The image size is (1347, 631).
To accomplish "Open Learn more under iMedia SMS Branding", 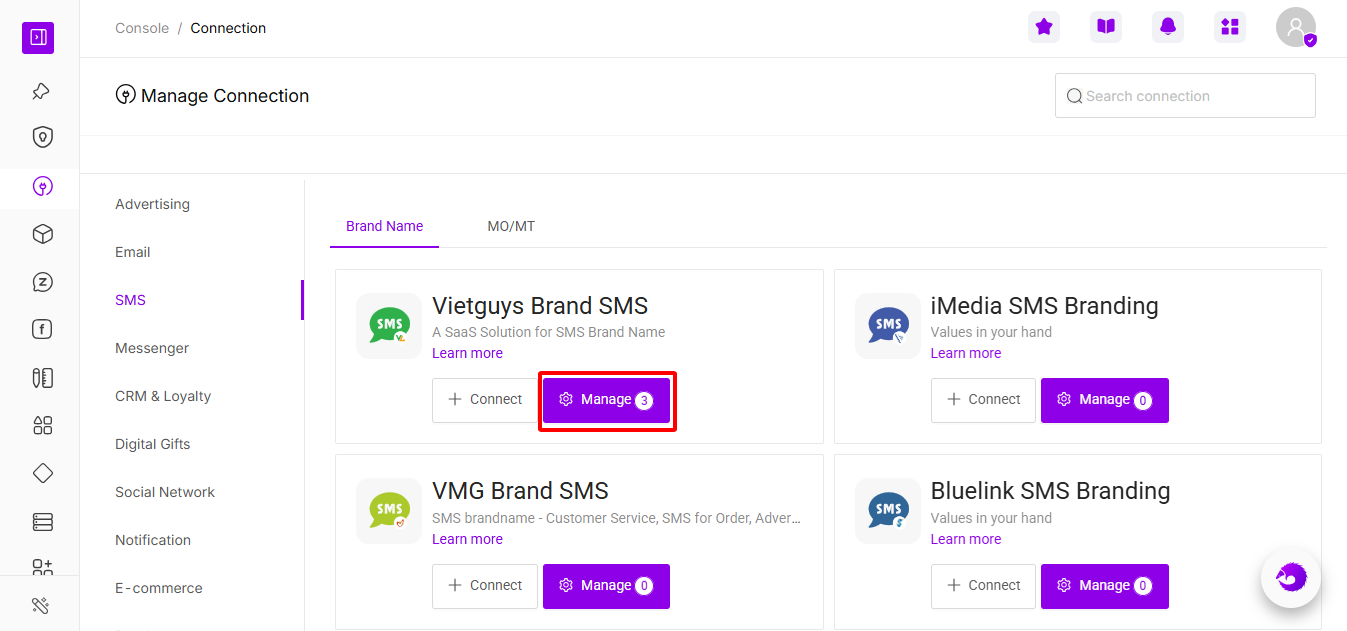I will (x=966, y=353).
